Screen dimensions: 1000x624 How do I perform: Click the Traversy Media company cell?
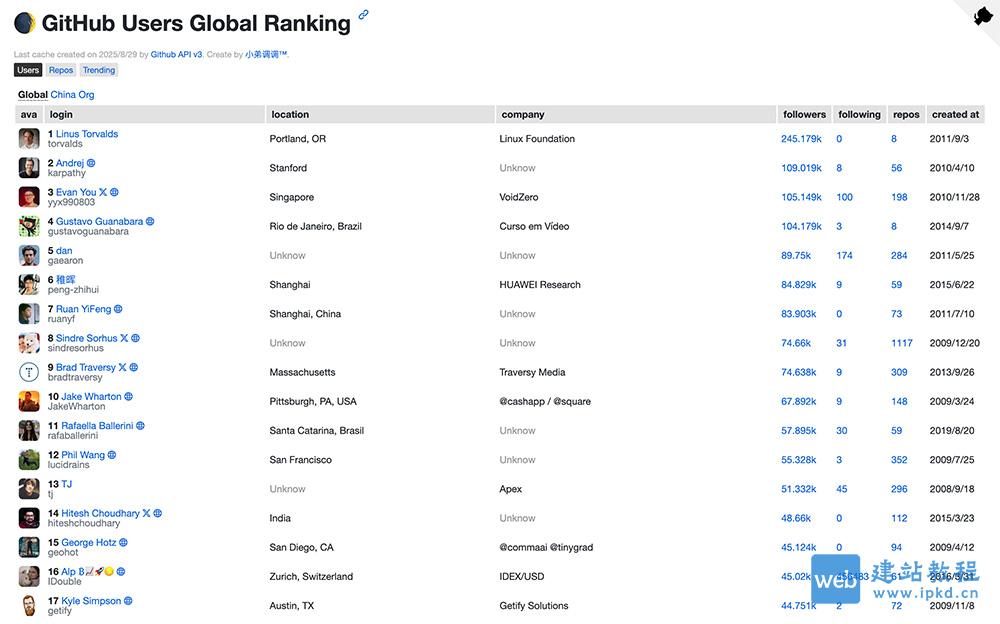click(532, 372)
